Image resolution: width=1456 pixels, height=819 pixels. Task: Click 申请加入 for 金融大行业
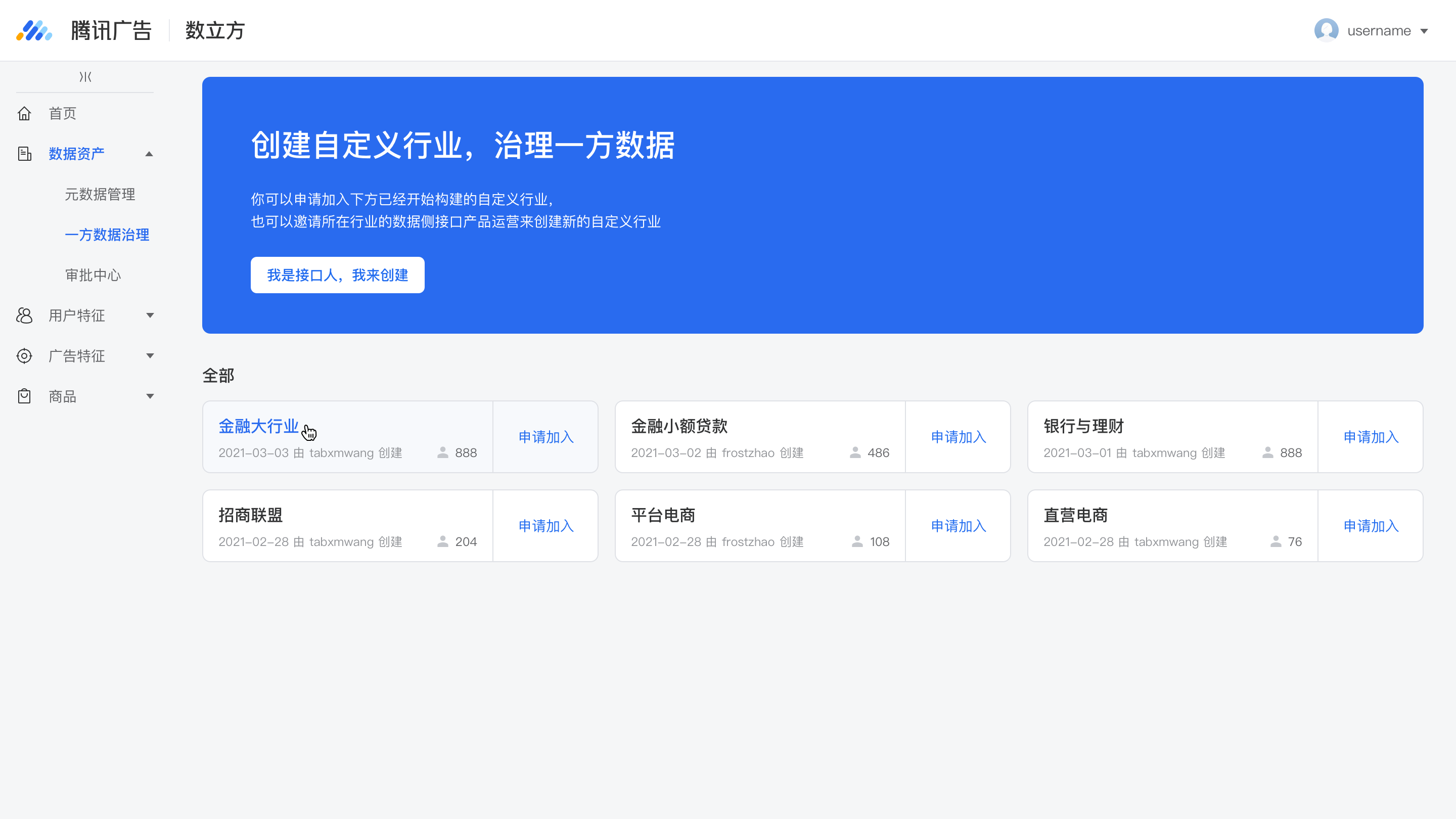[546, 437]
